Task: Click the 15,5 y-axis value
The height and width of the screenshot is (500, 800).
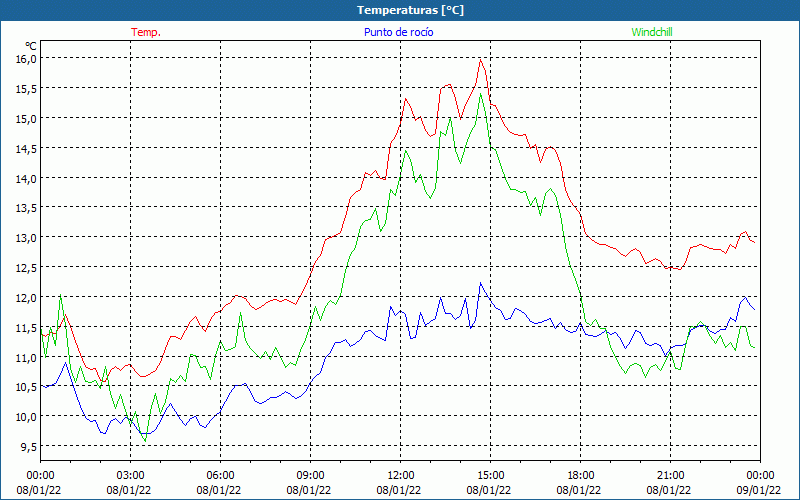Action: tap(27, 89)
